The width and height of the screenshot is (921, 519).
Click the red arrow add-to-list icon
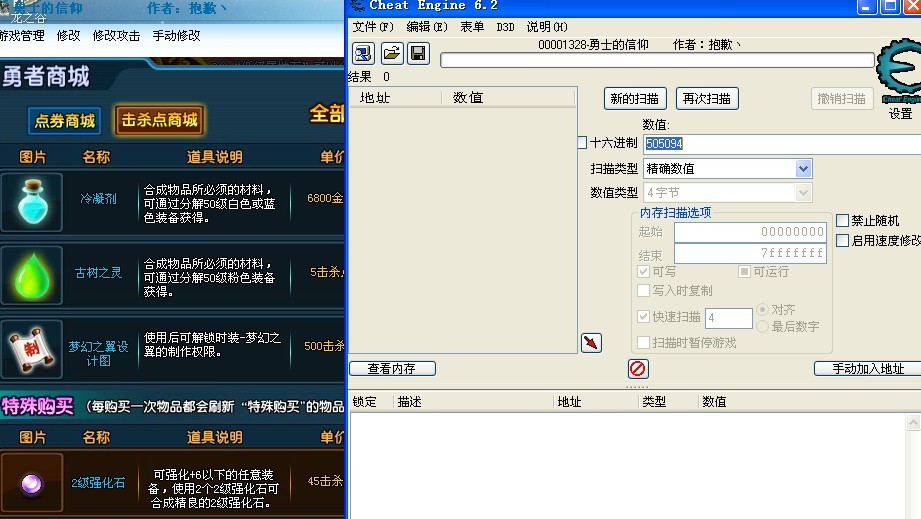(x=591, y=342)
